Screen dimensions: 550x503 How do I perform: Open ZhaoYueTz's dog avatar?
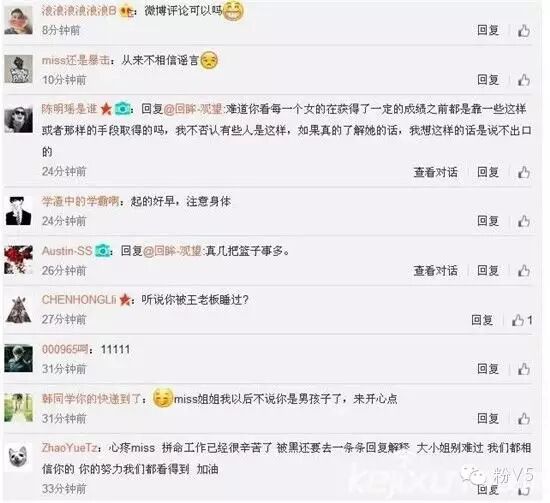coord(18,456)
